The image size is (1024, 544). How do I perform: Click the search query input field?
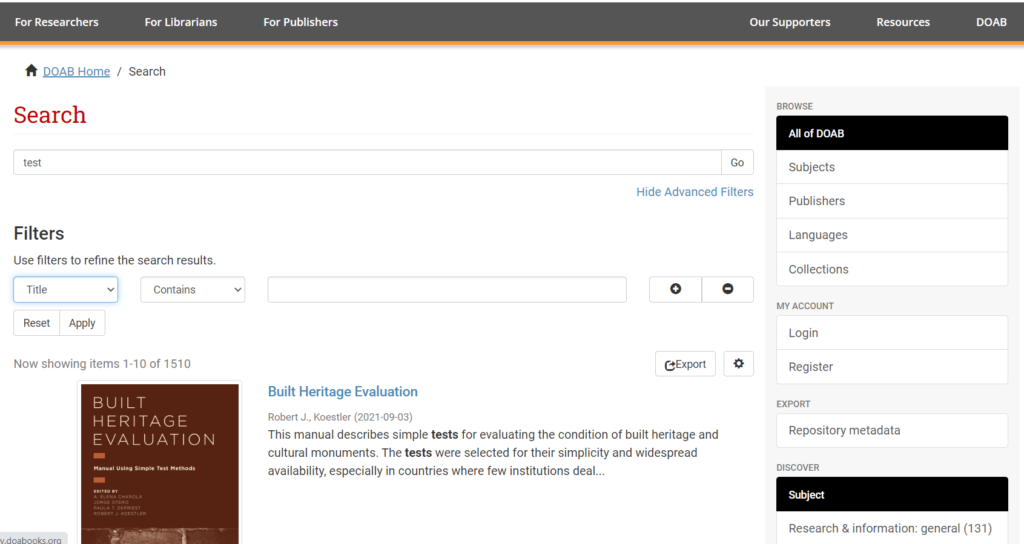tap(367, 162)
